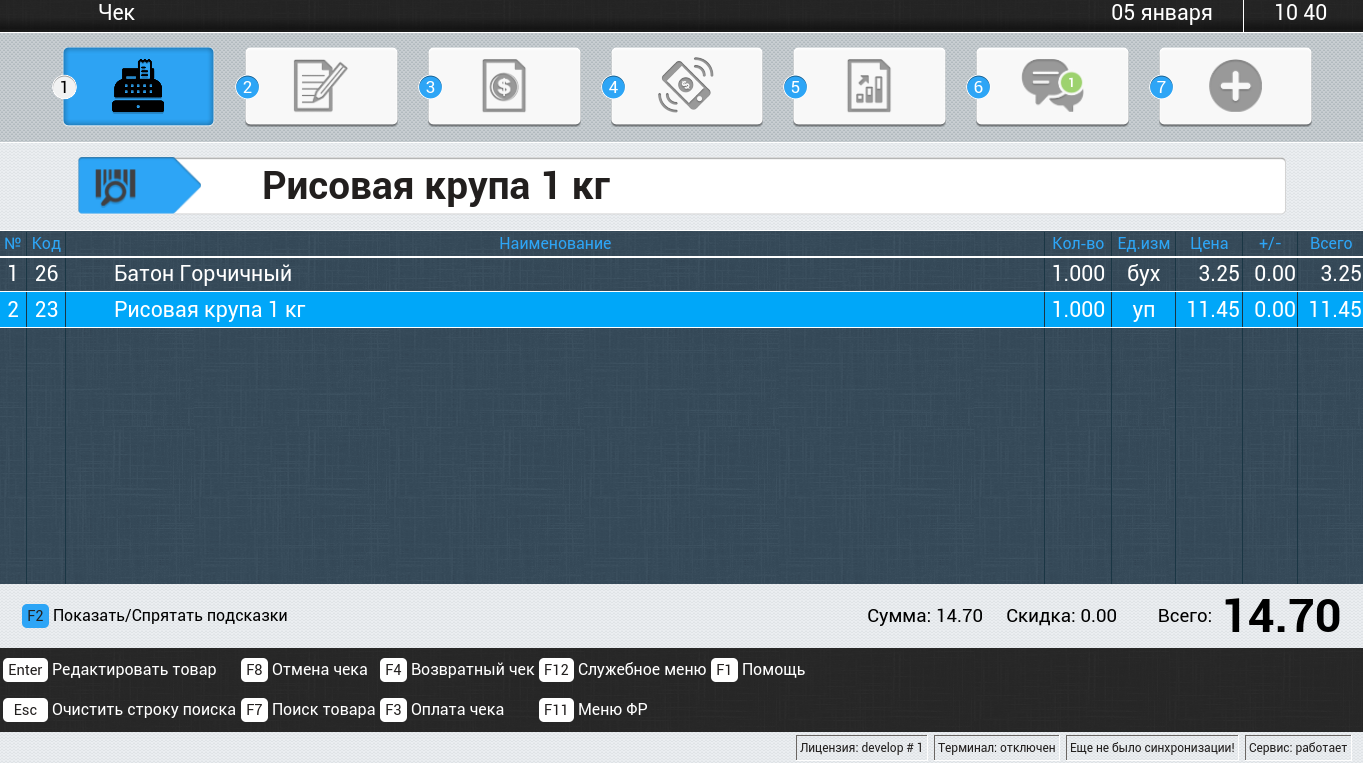1363x763 pixels.
Task: Click the unit cell уп
Action: tap(1144, 310)
